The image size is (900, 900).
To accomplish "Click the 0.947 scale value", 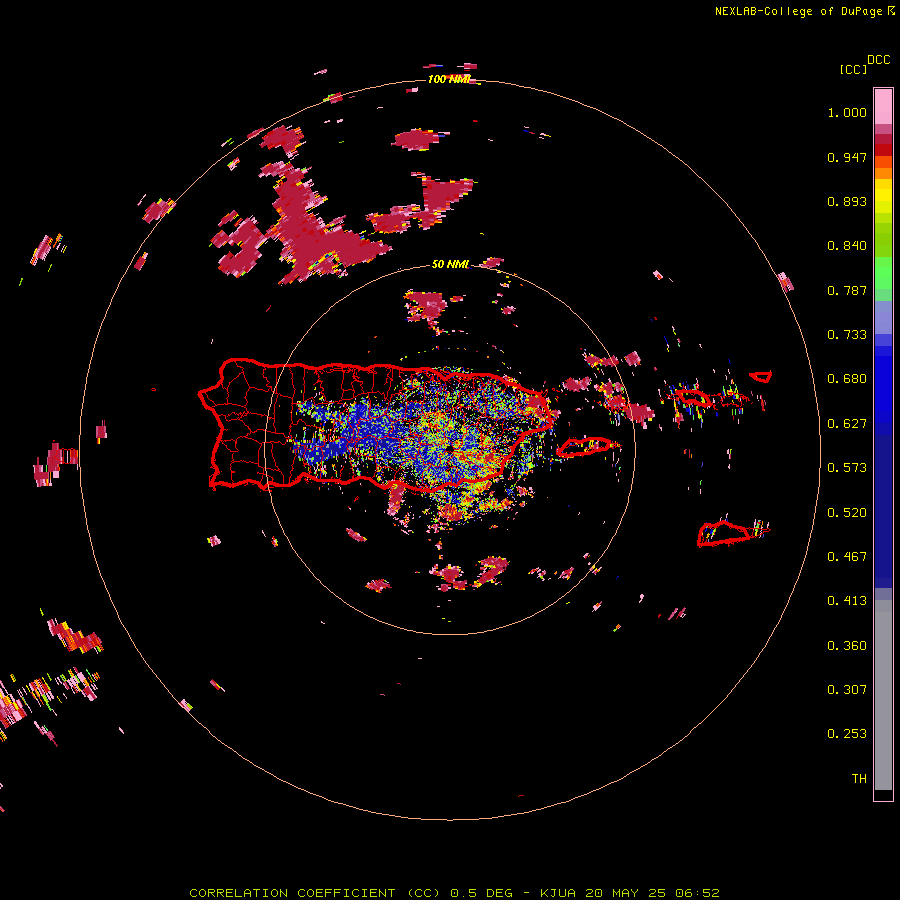I will point(847,157).
